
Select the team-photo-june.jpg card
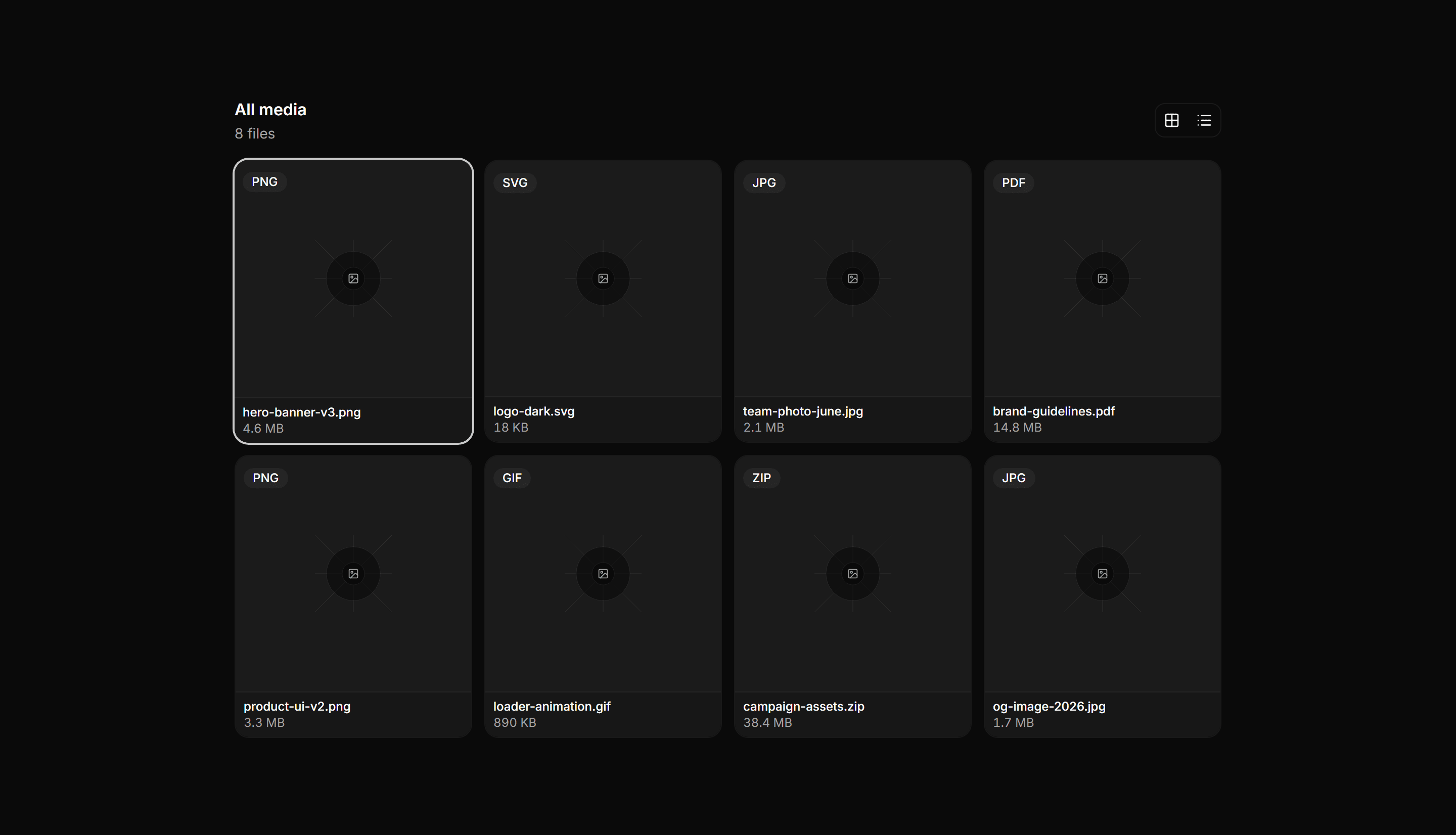click(853, 301)
